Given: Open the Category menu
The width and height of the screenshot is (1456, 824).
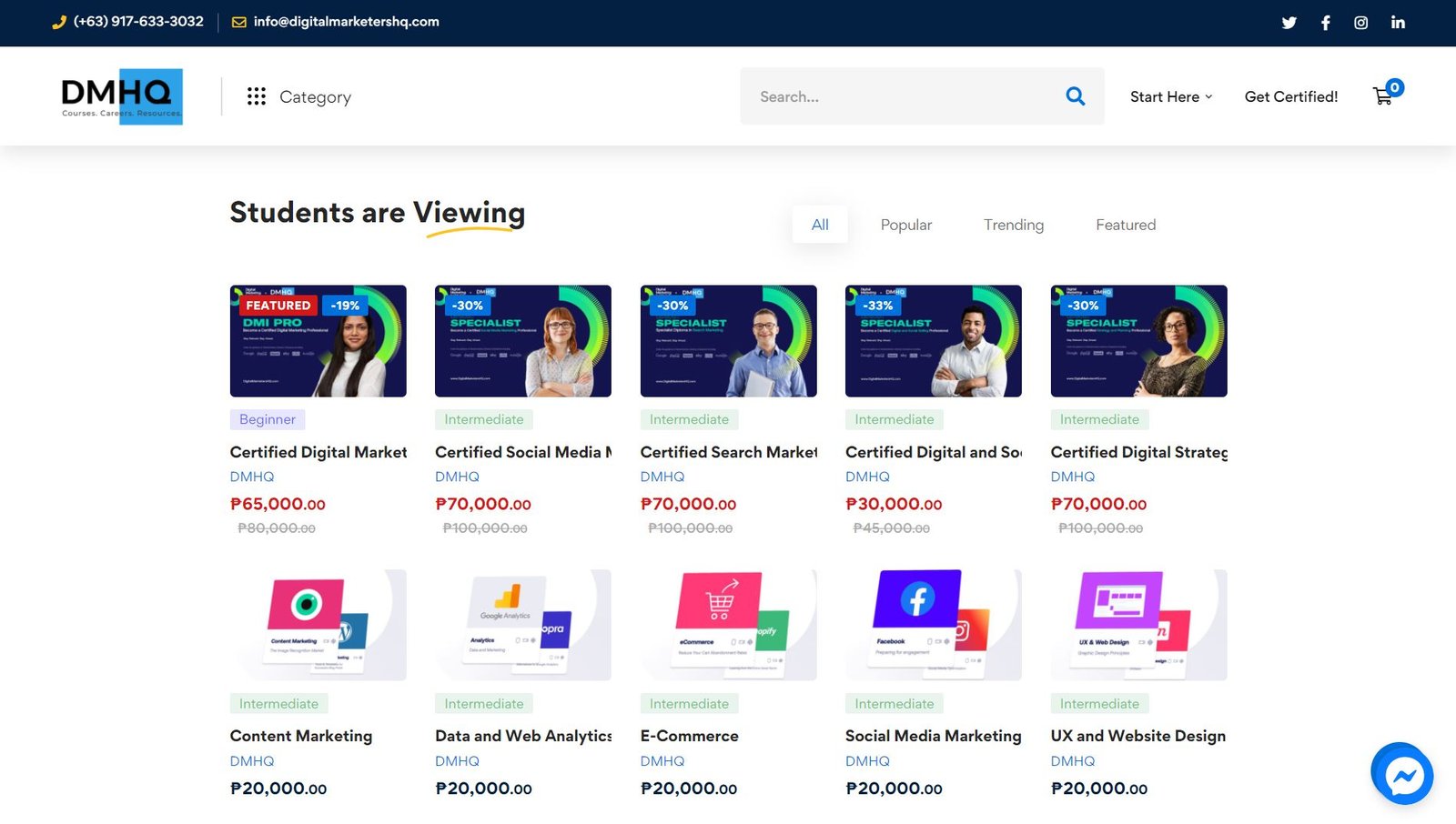Looking at the screenshot, I should (315, 96).
